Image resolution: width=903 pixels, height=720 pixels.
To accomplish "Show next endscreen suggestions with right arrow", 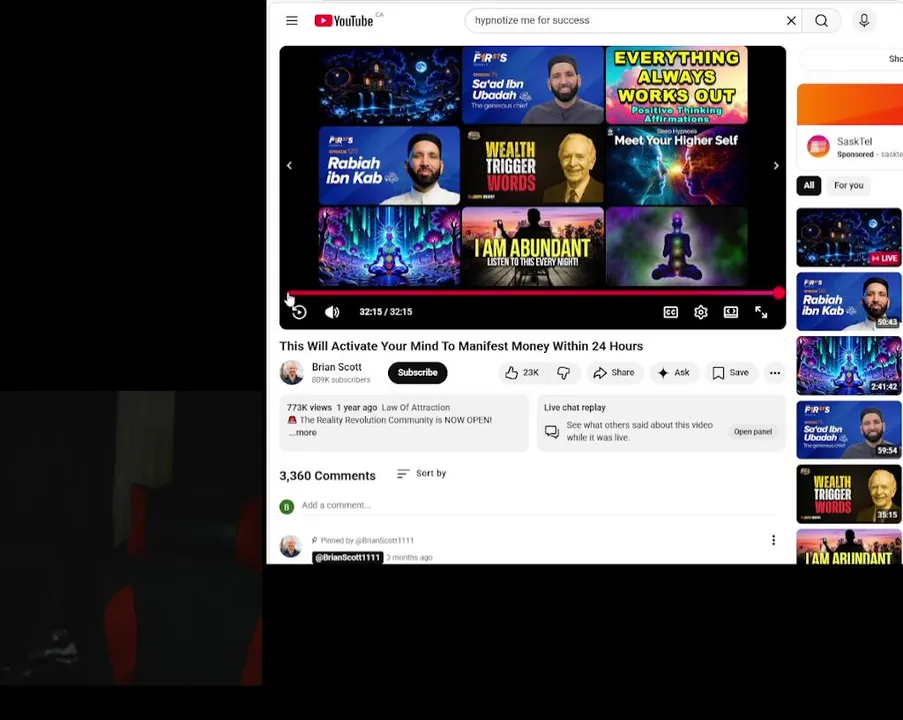I will coord(776,166).
